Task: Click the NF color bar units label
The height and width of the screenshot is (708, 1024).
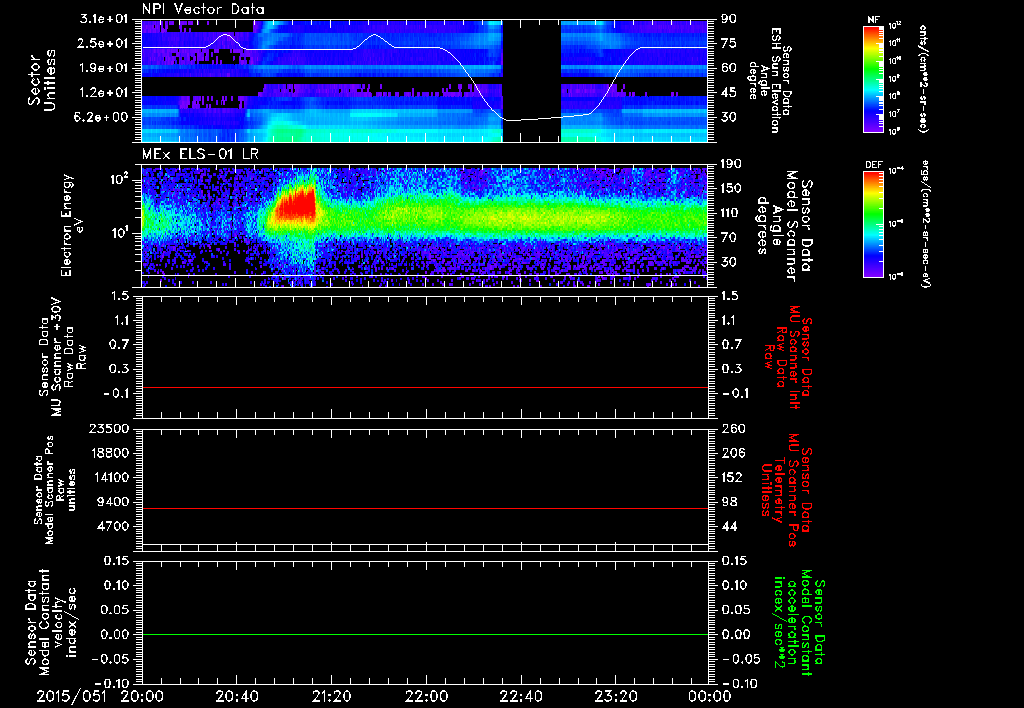Action: click(x=923, y=79)
